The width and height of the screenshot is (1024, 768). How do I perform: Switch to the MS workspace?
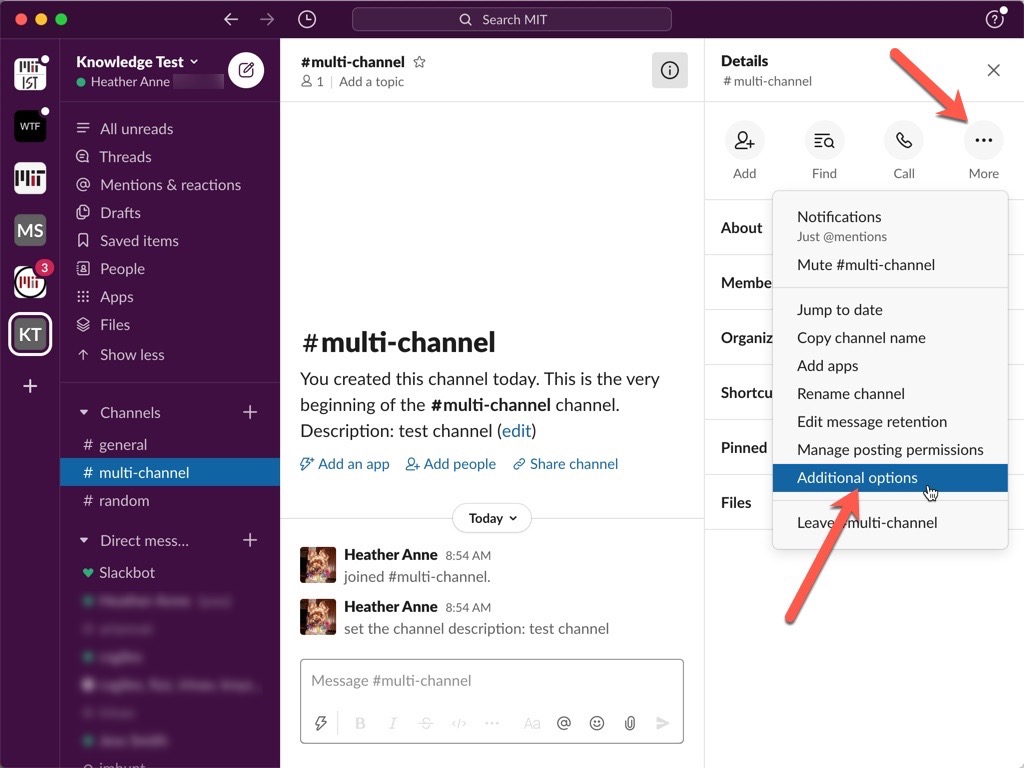30,230
